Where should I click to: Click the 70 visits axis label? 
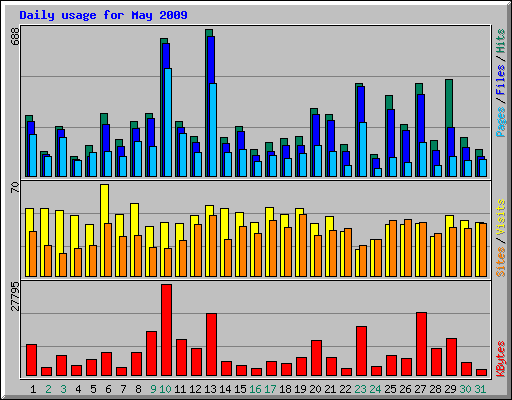[15, 187]
